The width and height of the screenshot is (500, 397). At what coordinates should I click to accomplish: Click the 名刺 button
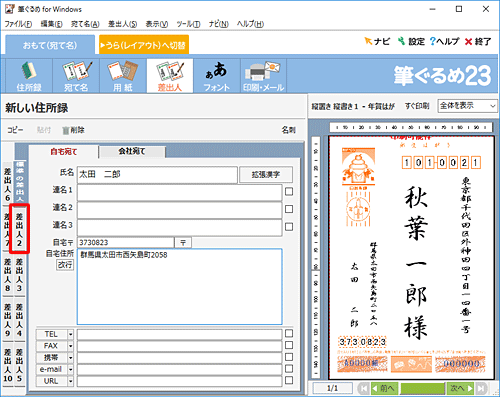288,130
